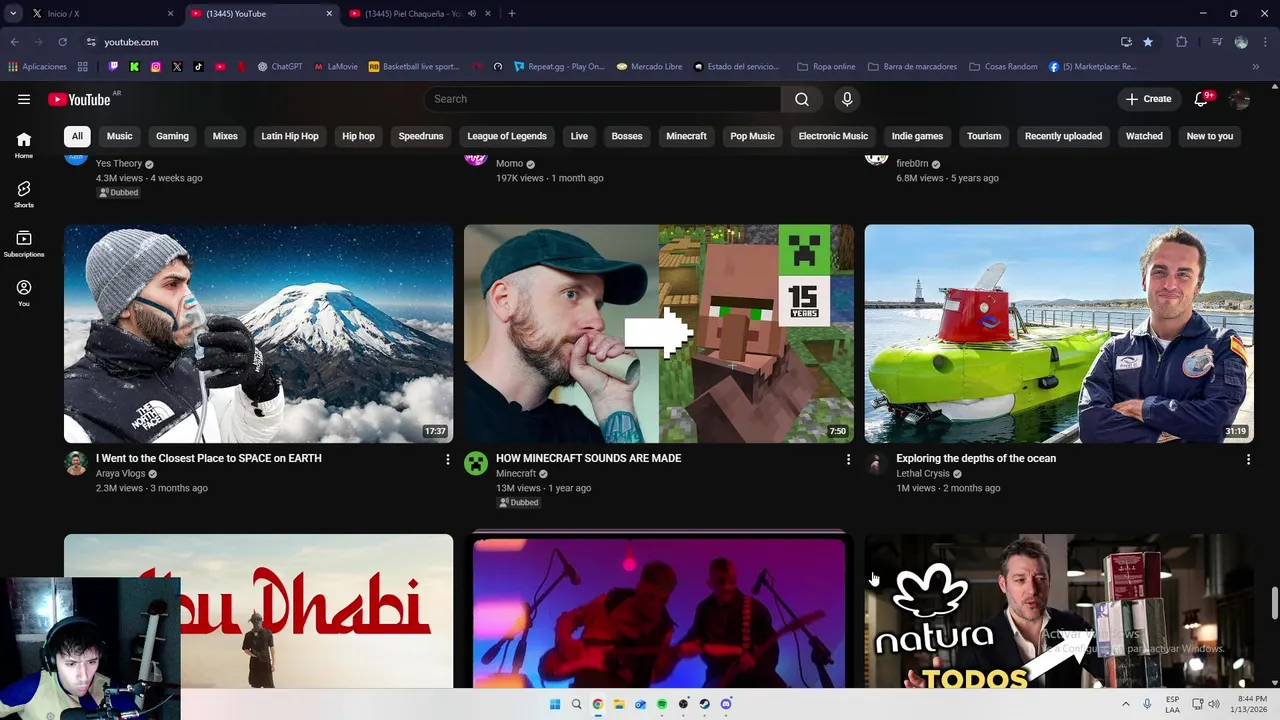This screenshot has height=720, width=1280.
Task: Select the Gaming filter chip
Action: coord(172,136)
